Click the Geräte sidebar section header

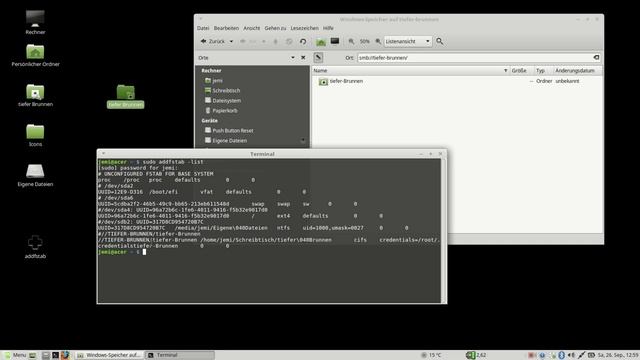[209, 121]
